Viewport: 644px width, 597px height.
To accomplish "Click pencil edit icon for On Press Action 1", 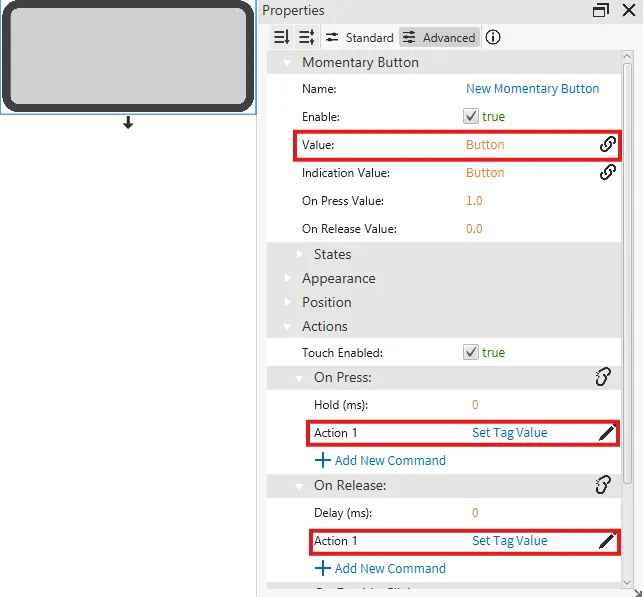I will pyautogui.click(x=606, y=433).
